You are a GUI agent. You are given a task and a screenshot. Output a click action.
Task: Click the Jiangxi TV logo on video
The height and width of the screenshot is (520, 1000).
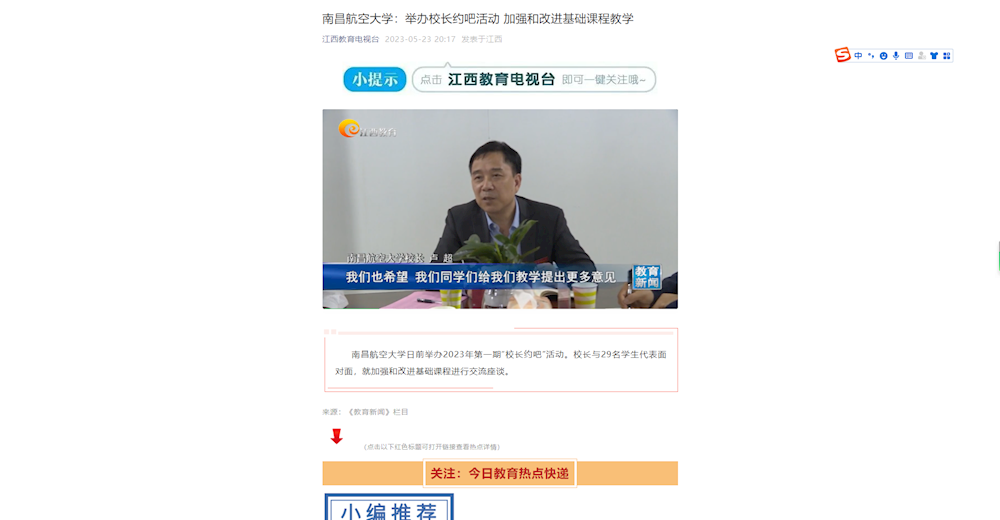(x=367, y=130)
